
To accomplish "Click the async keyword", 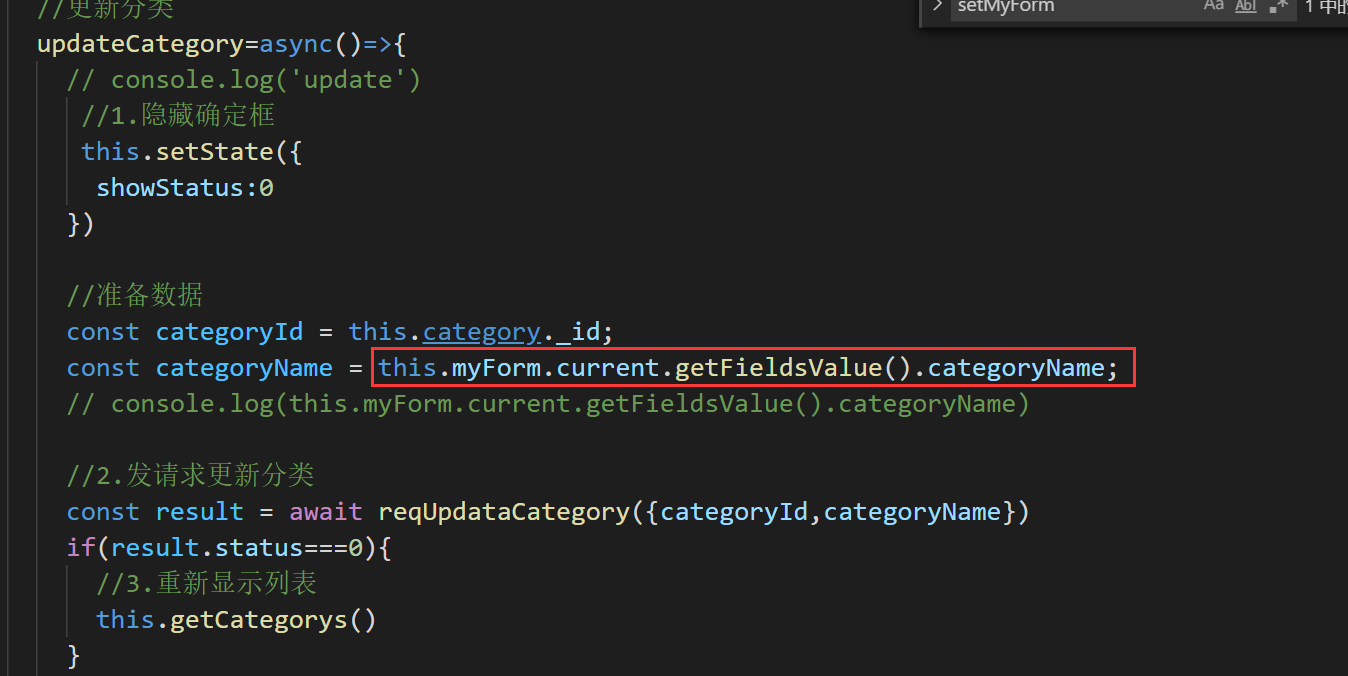I will [296, 44].
